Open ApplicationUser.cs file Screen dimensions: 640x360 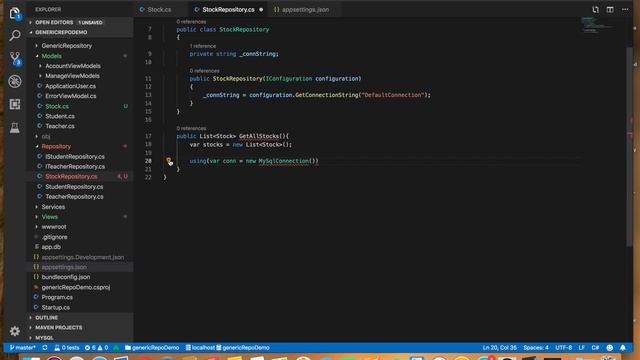coord(70,86)
